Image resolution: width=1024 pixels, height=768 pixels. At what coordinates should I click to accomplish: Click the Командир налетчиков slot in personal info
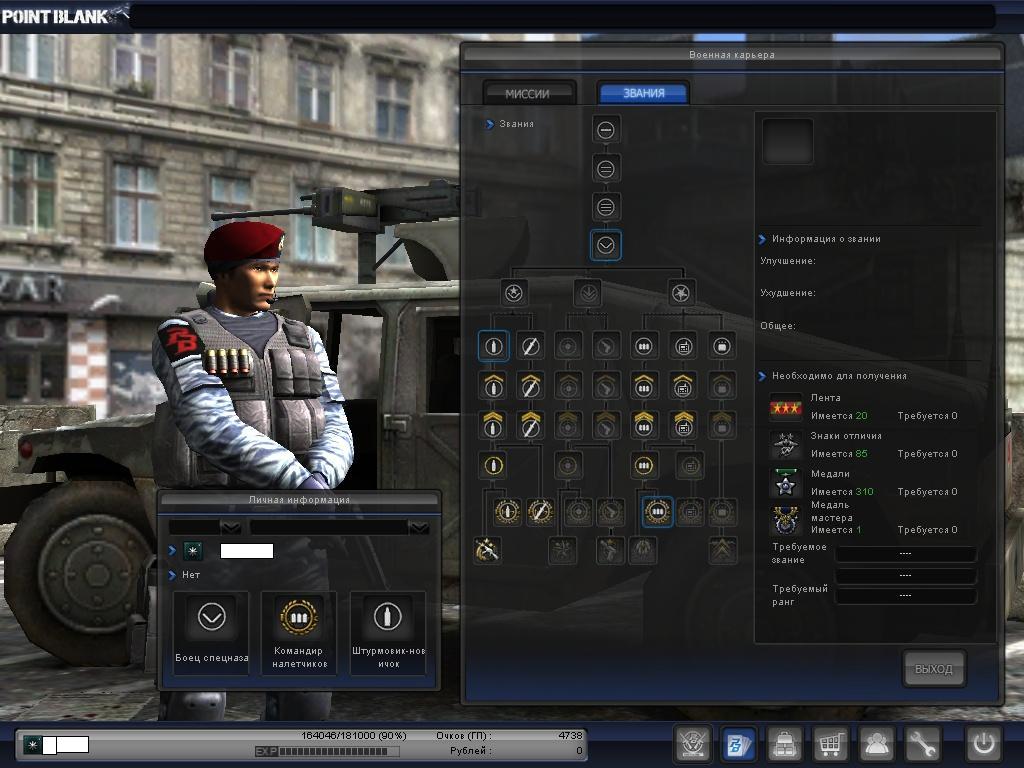(x=299, y=632)
